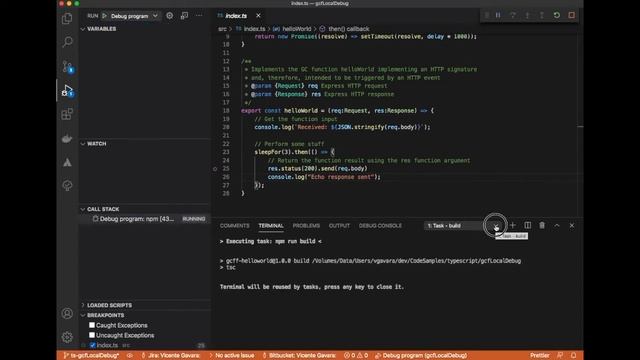Close the index.ts editor tab

tap(258, 16)
